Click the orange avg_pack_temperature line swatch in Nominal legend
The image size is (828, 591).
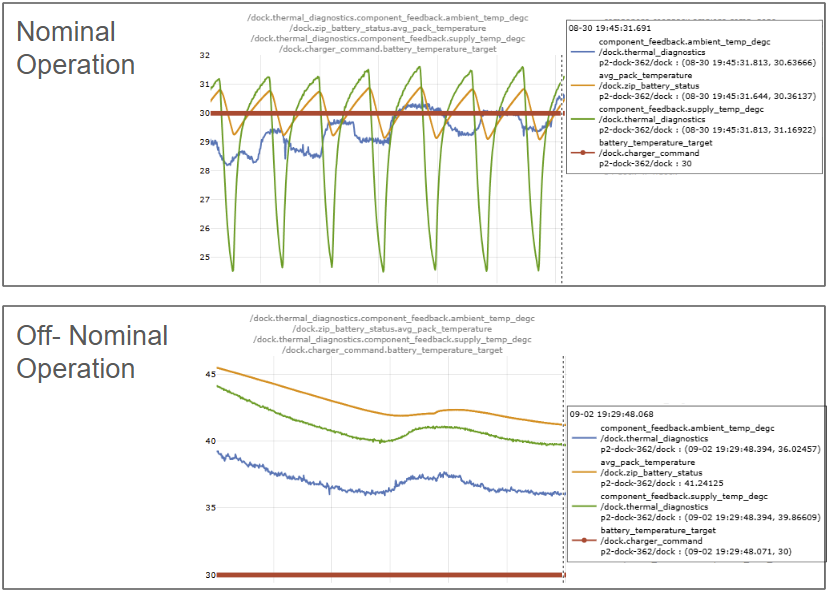point(583,86)
